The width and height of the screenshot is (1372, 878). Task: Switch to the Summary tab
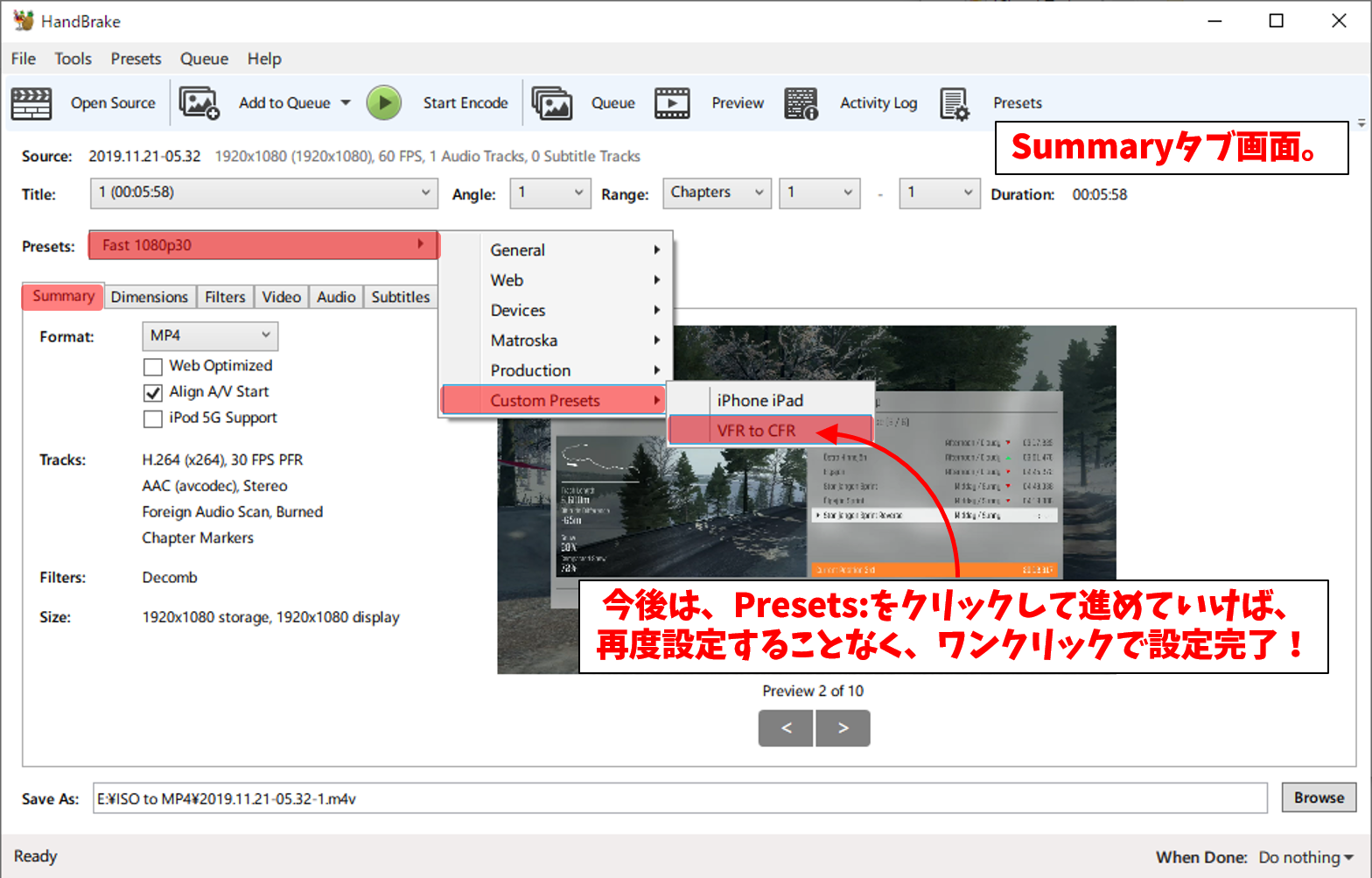coord(63,296)
